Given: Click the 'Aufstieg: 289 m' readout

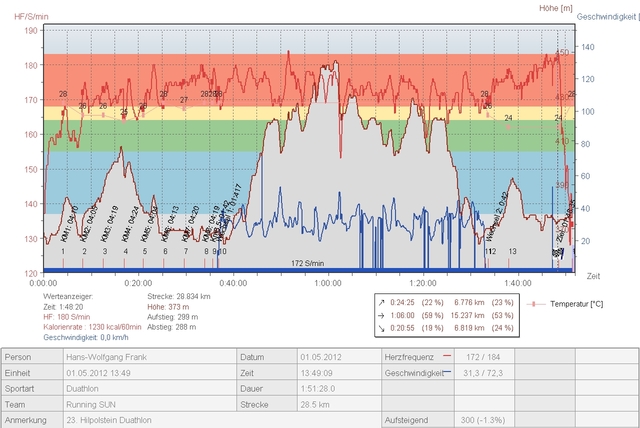Looking at the screenshot, I should tap(173, 317).
